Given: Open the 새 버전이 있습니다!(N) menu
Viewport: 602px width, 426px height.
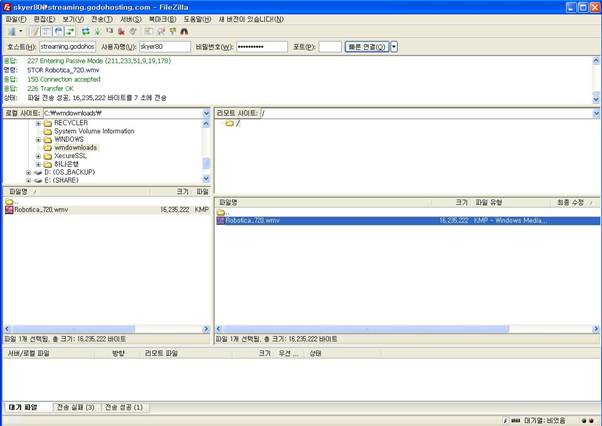Looking at the screenshot, I should 251,19.
